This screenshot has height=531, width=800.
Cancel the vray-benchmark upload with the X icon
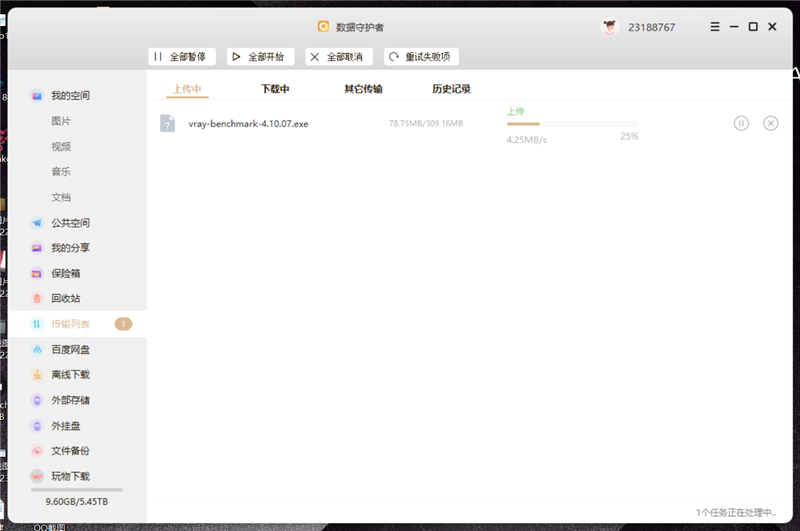tap(770, 123)
